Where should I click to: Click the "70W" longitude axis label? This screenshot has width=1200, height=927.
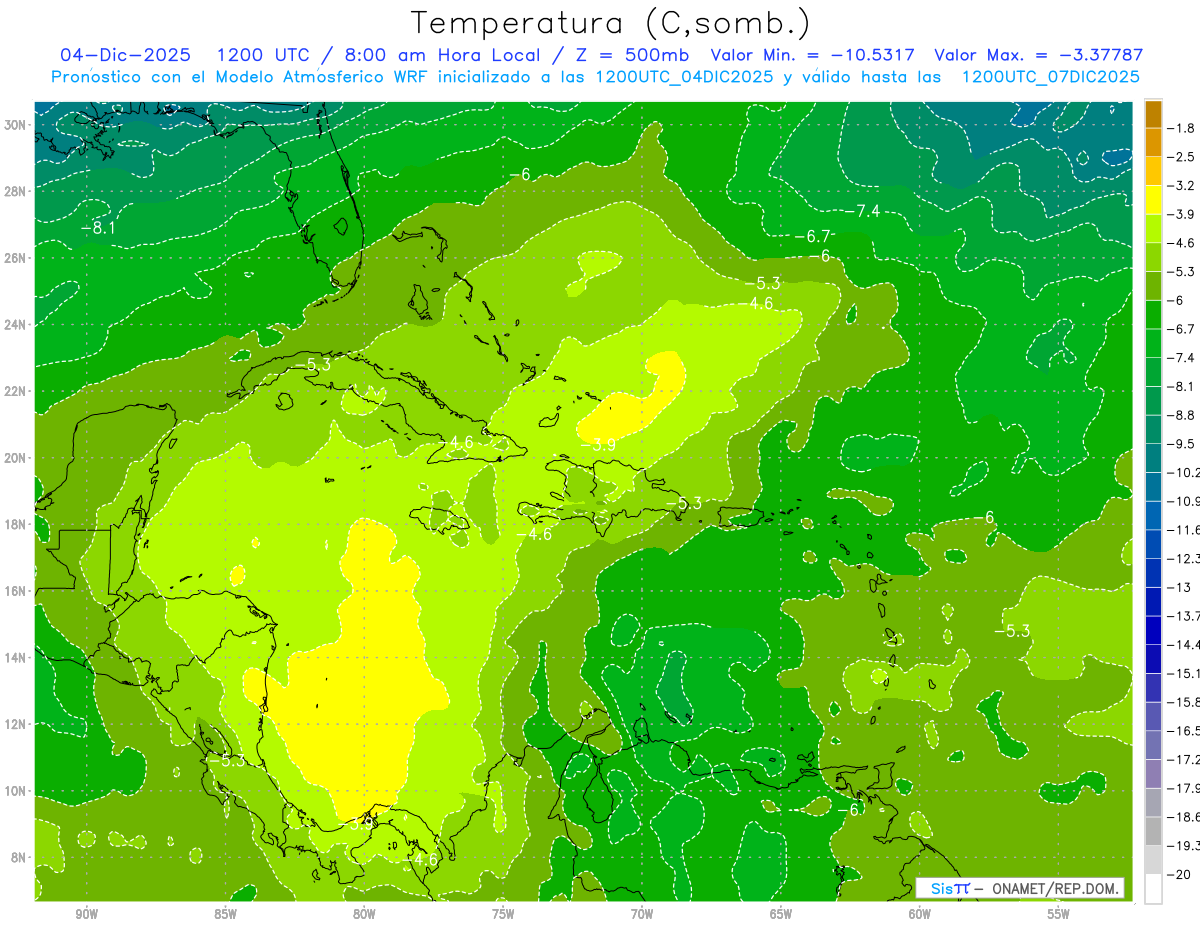tap(642, 913)
